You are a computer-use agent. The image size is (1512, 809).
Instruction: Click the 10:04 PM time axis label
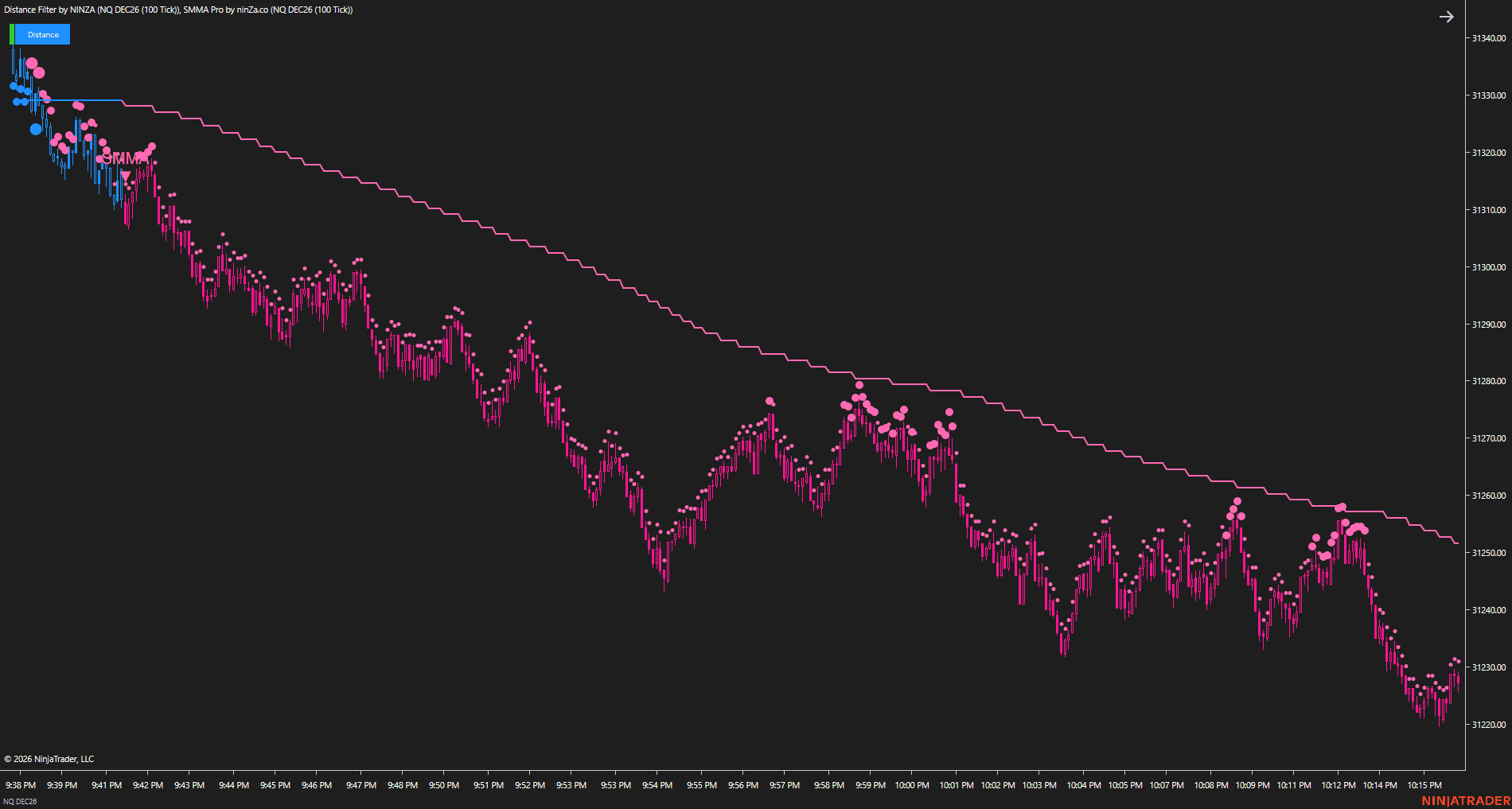(x=1084, y=785)
